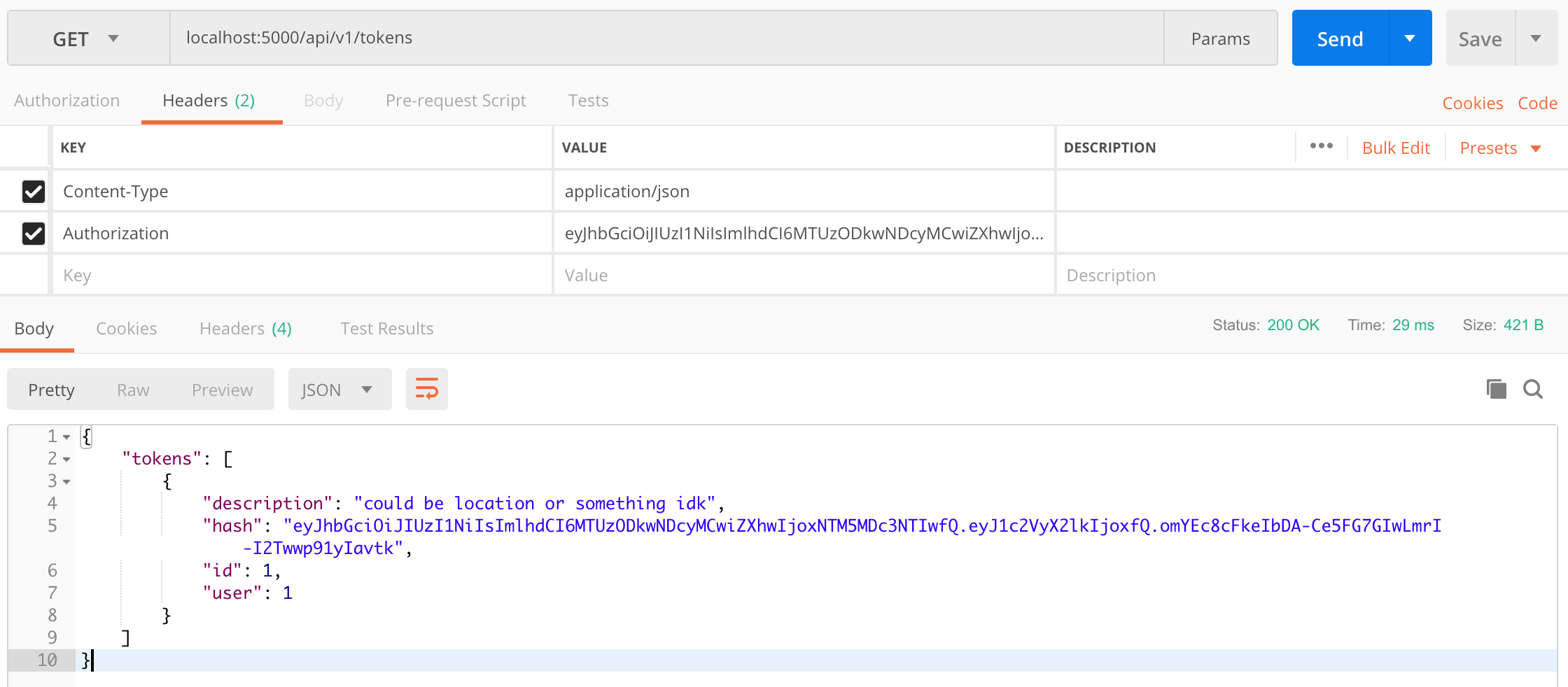Open the Tests tab
This screenshot has height=687, width=1568.
point(588,101)
